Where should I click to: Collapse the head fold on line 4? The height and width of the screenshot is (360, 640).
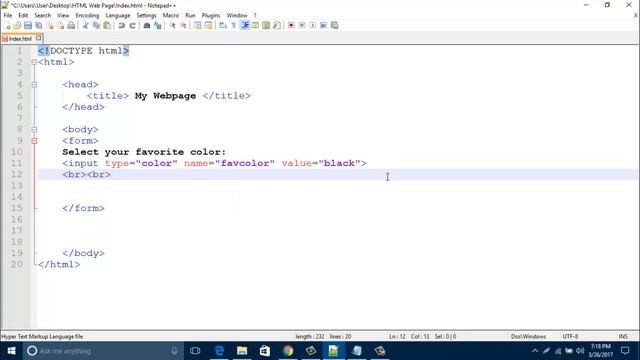34,84
